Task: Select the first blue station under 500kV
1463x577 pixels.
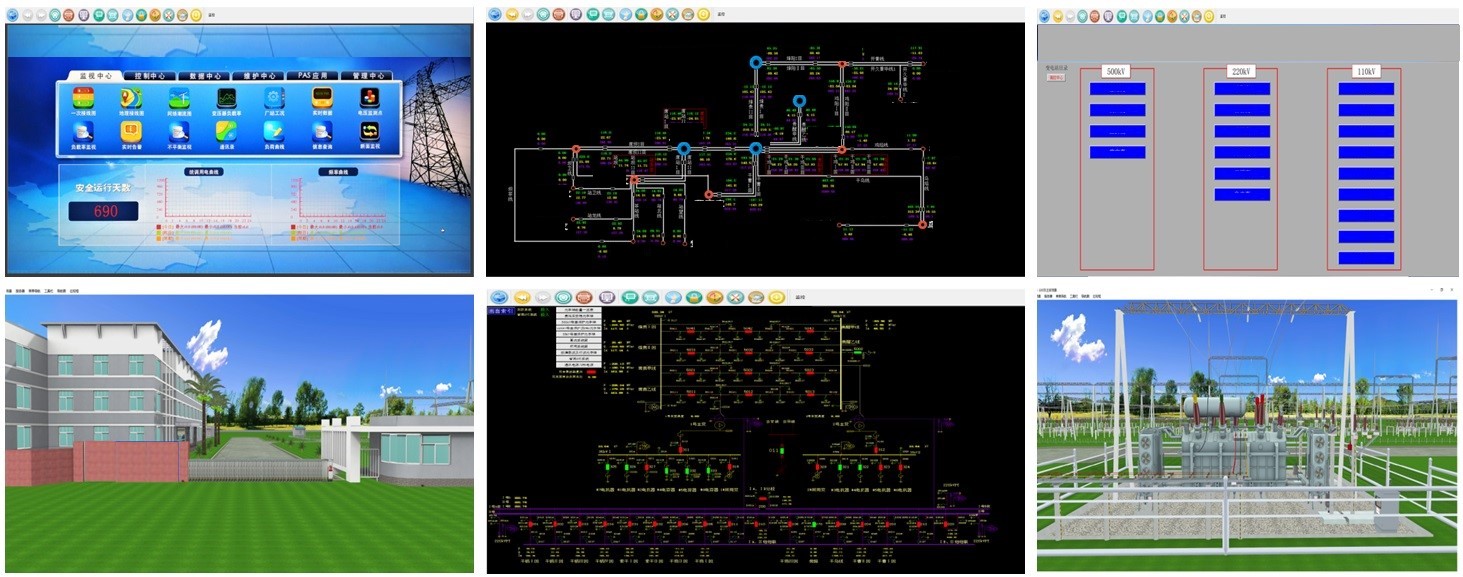Action: [x=1117, y=89]
